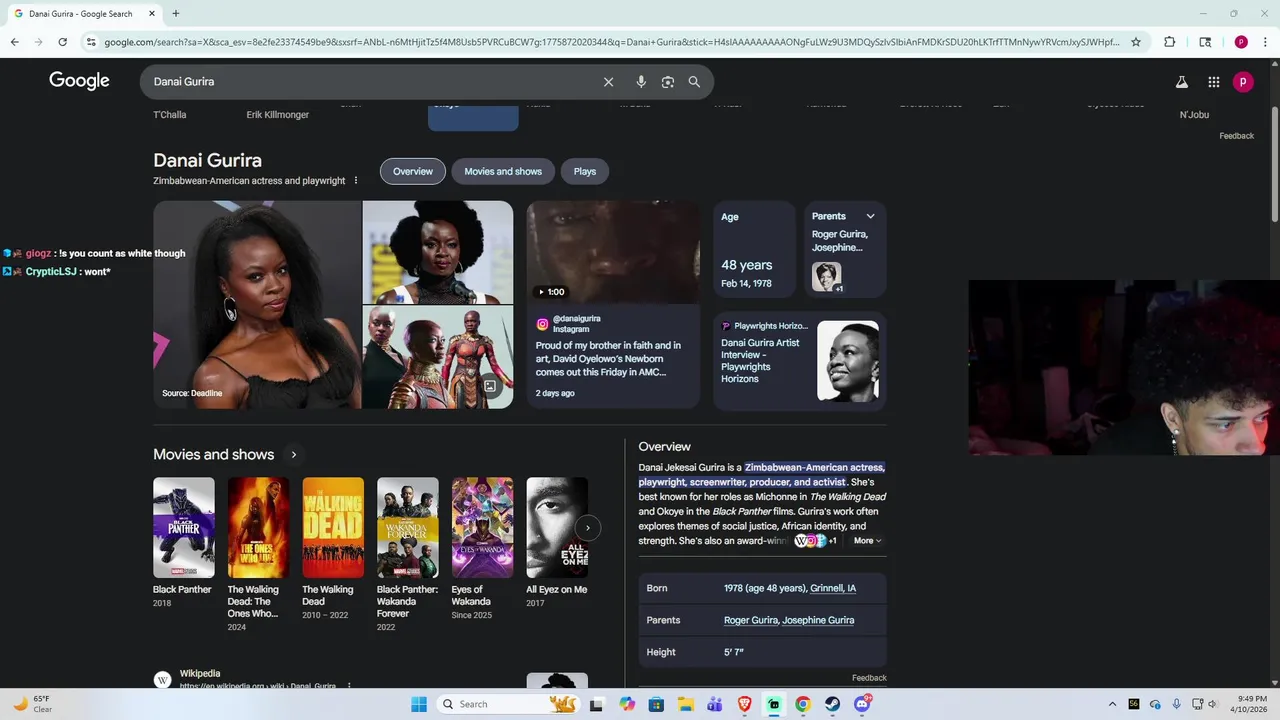Open Chrome three-dot menu
This screenshot has width=1280, height=720.
tap(1264, 42)
